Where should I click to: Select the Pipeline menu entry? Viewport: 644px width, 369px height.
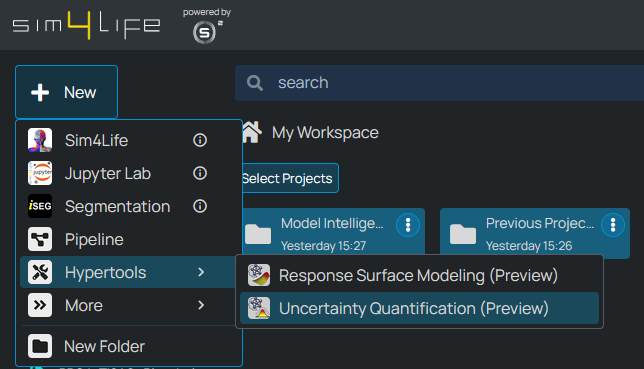(x=127, y=239)
